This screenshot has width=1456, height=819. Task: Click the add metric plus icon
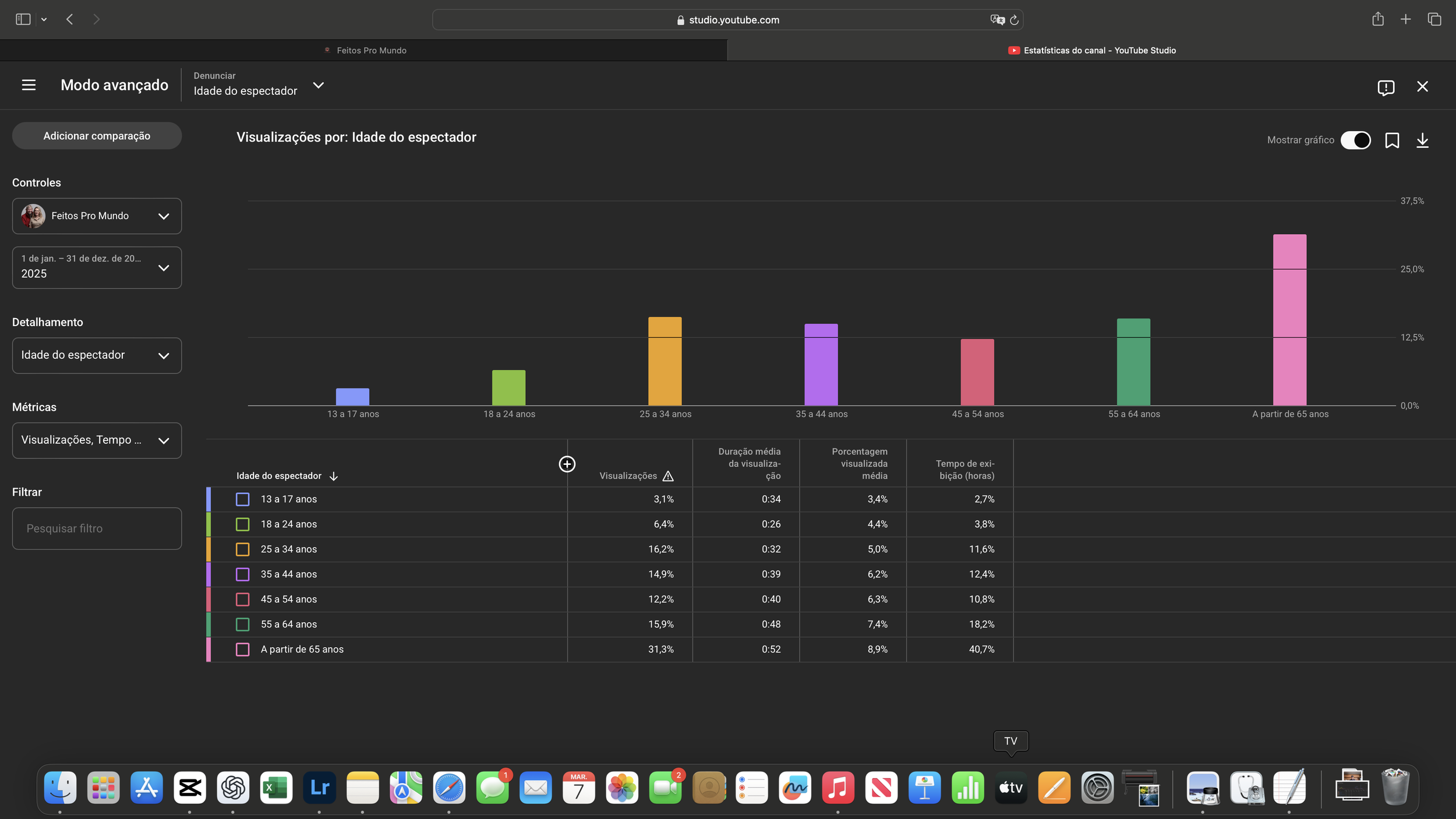[567, 464]
